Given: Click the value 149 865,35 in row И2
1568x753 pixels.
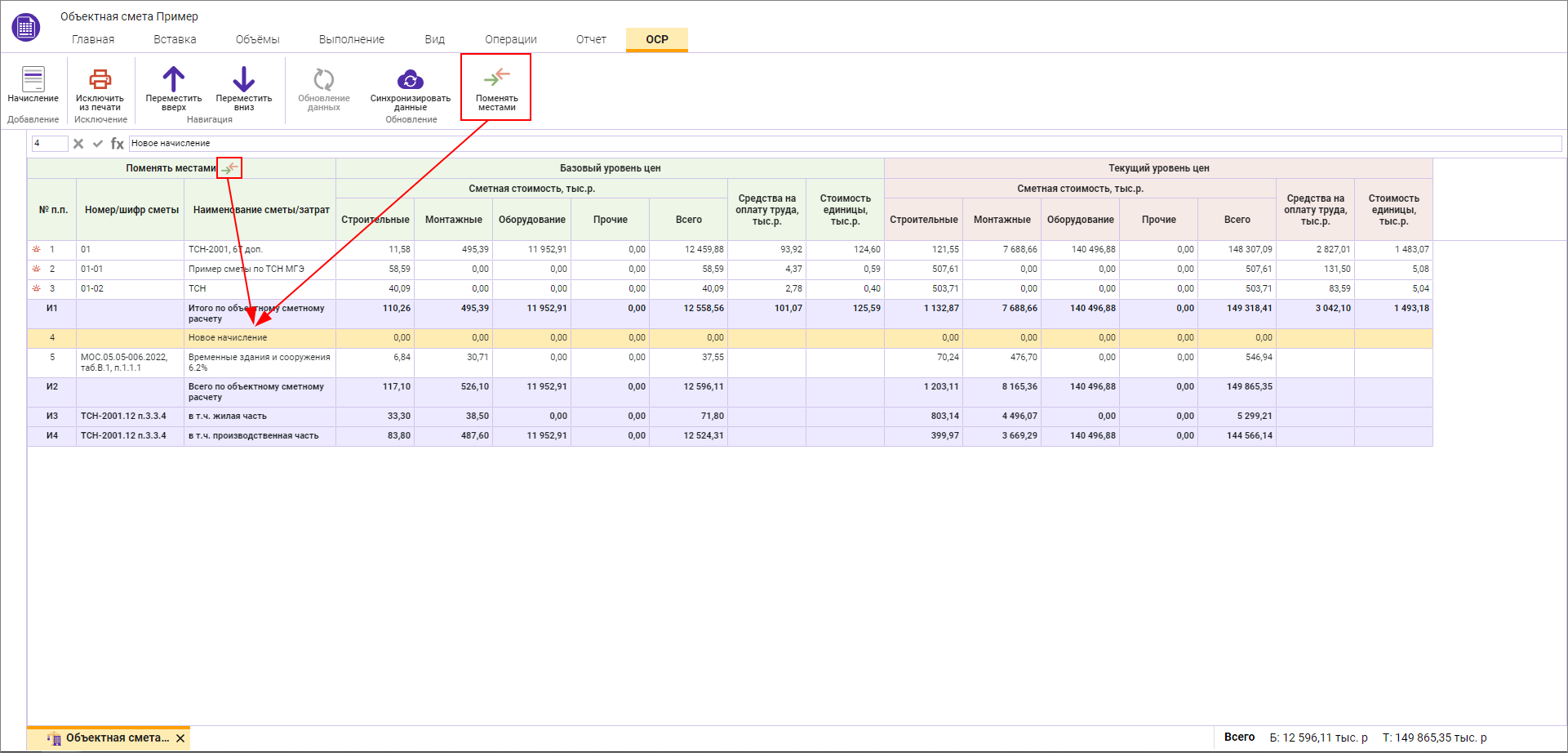Looking at the screenshot, I should tap(1249, 386).
